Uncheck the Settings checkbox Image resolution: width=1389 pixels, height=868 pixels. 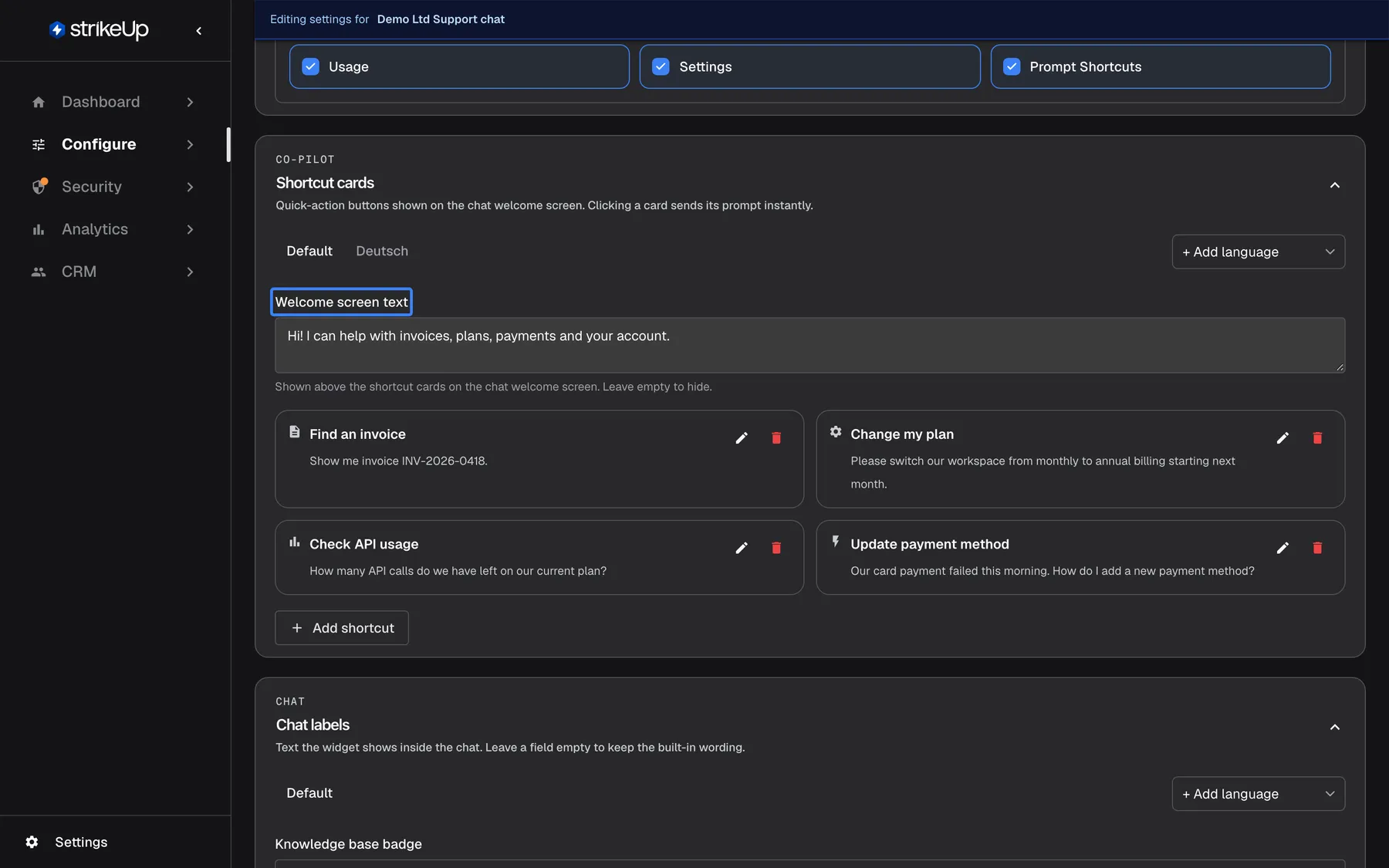click(661, 66)
